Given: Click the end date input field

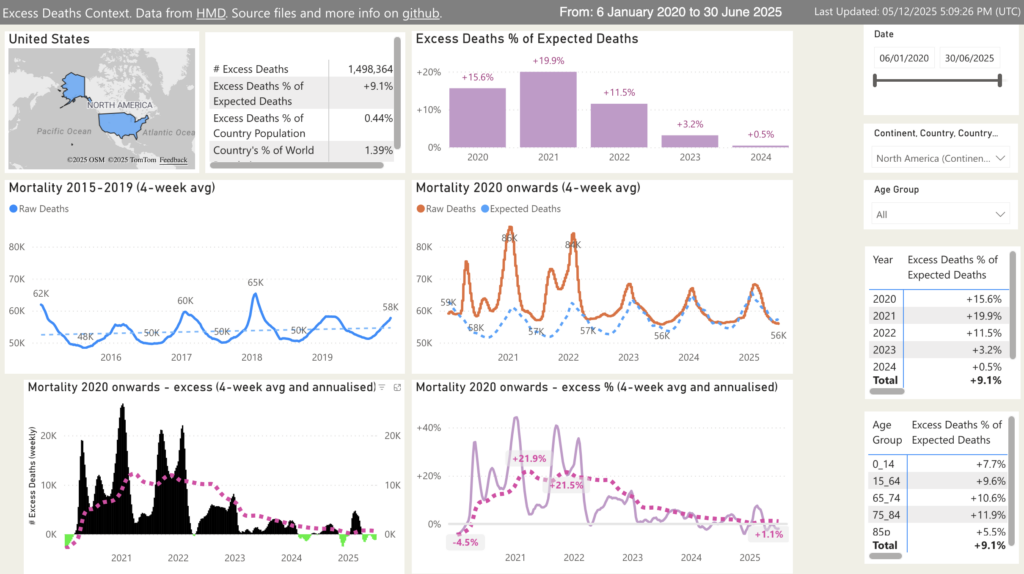Looking at the screenshot, I should 968,59.
